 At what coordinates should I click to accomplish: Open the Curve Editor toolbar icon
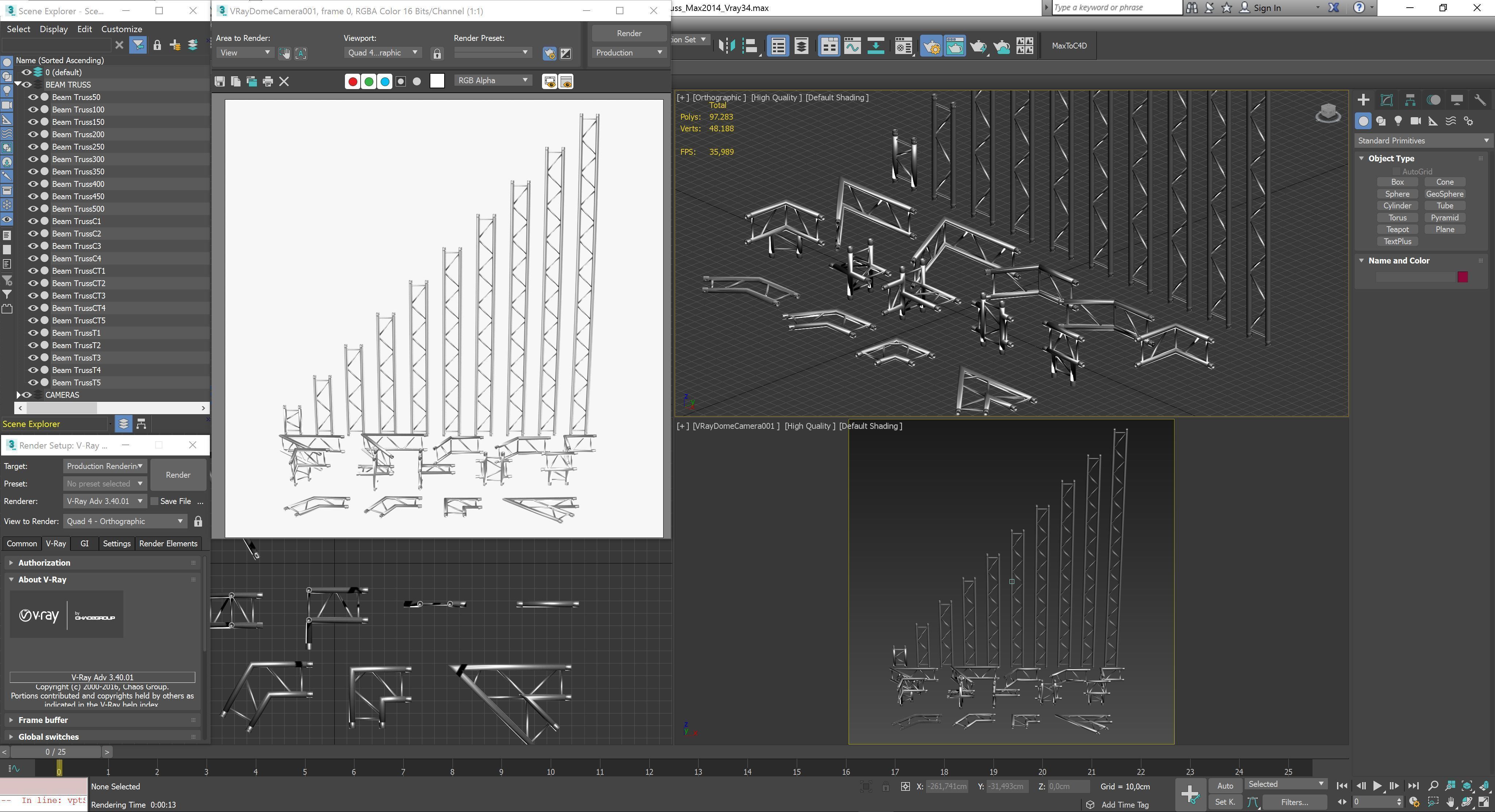point(852,46)
